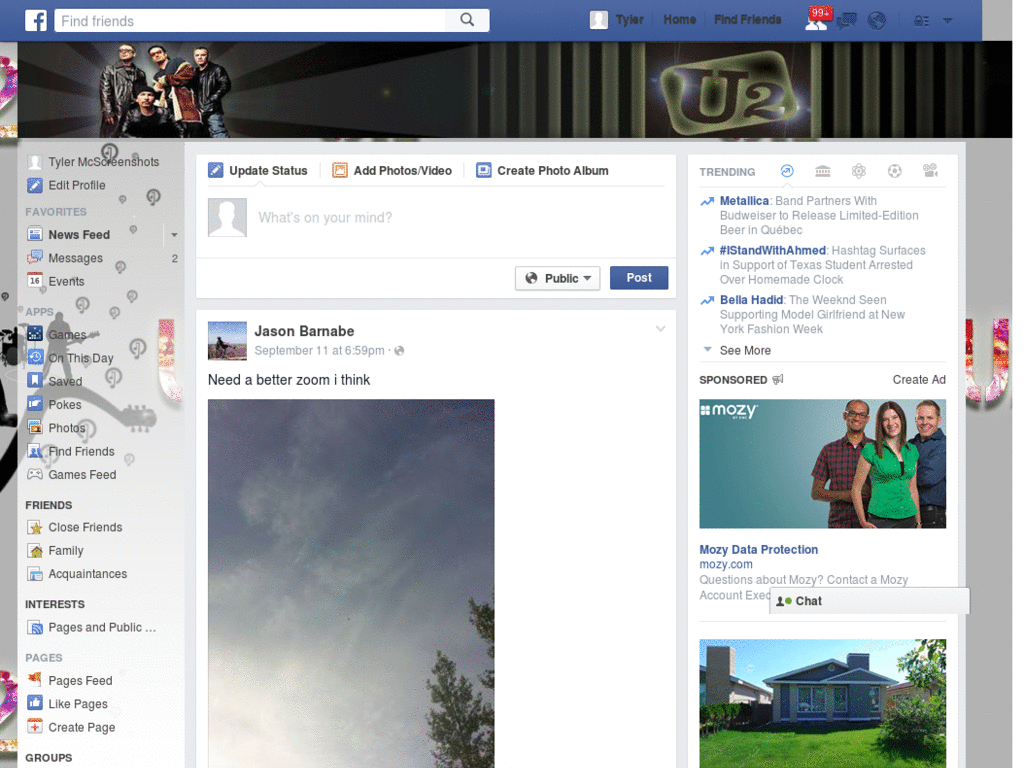The width and height of the screenshot is (1024, 768).
Task: Open account menu dropdown arrow
Action: (x=948, y=21)
